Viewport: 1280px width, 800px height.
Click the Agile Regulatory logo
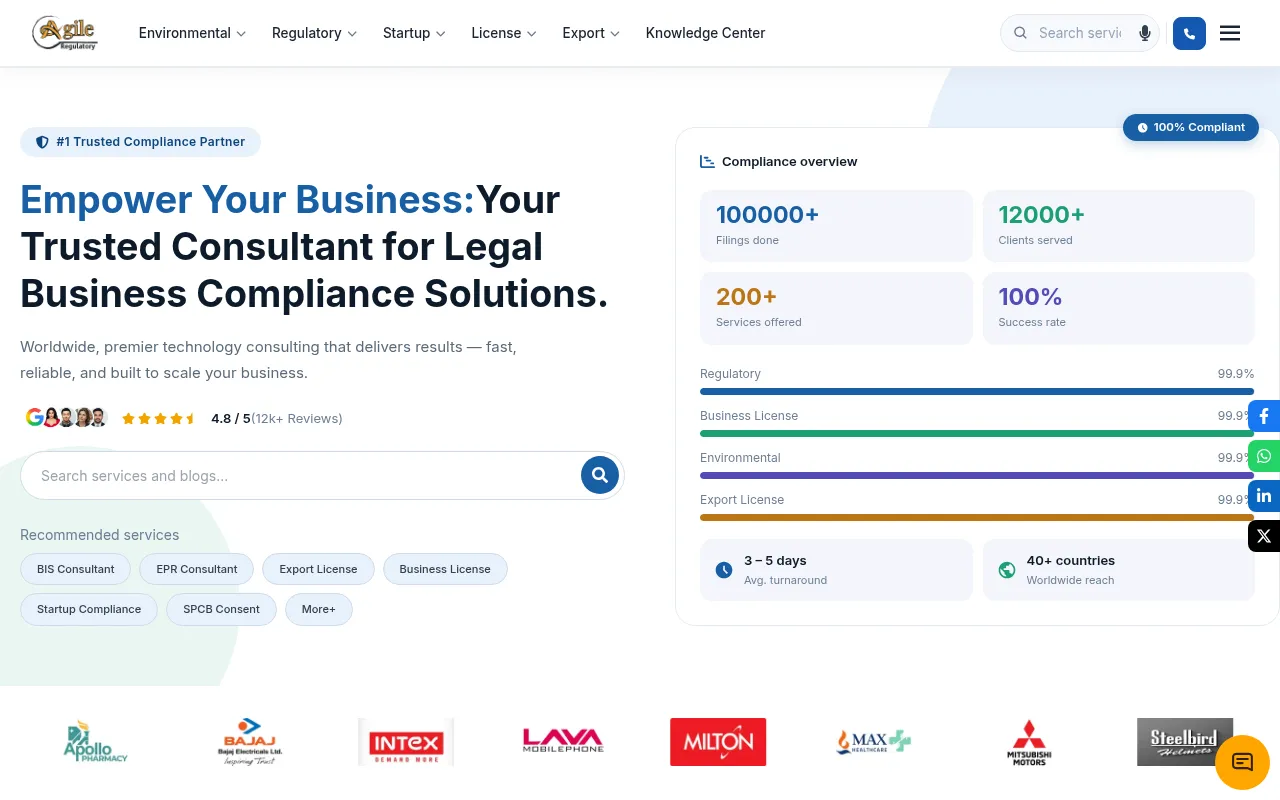[65, 33]
